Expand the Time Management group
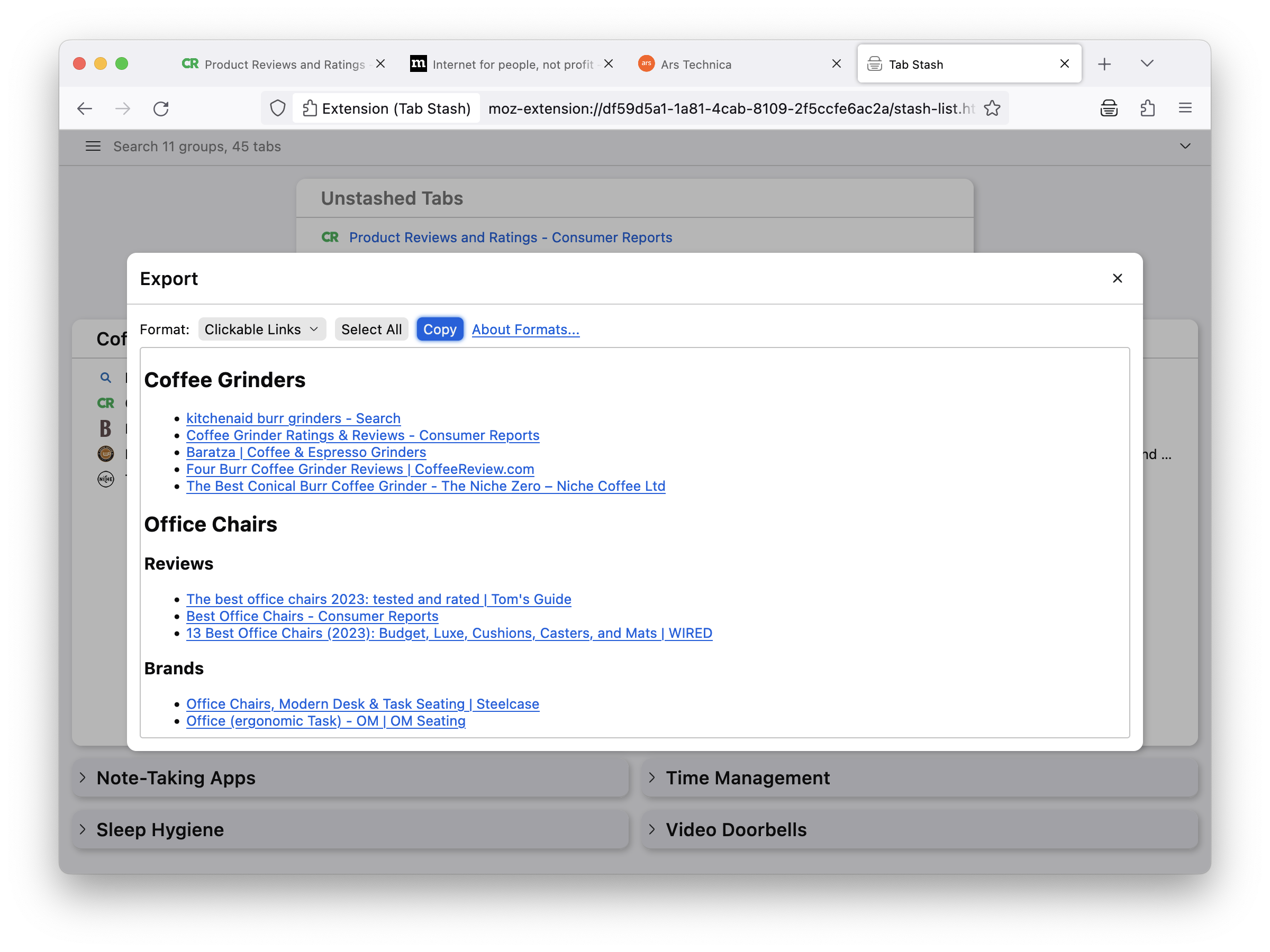The image size is (1270, 952). pyautogui.click(x=920, y=778)
